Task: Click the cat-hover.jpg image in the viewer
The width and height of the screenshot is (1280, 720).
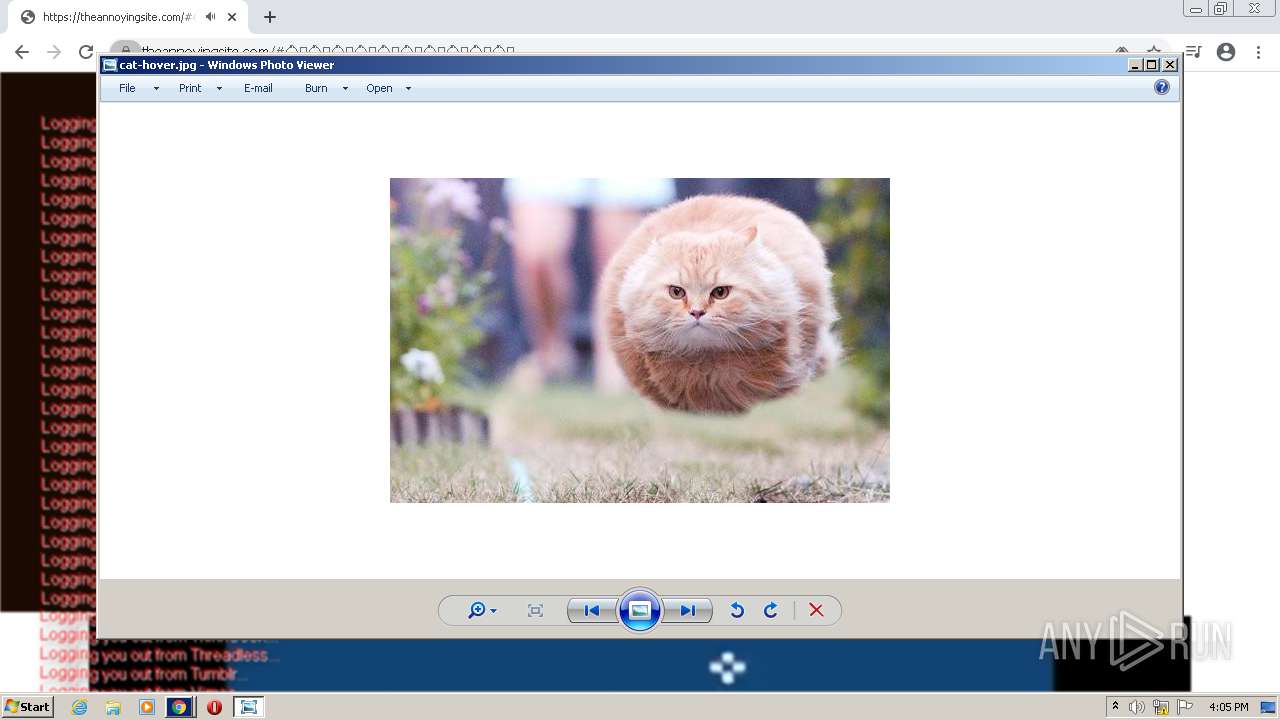Action: pyautogui.click(x=640, y=340)
